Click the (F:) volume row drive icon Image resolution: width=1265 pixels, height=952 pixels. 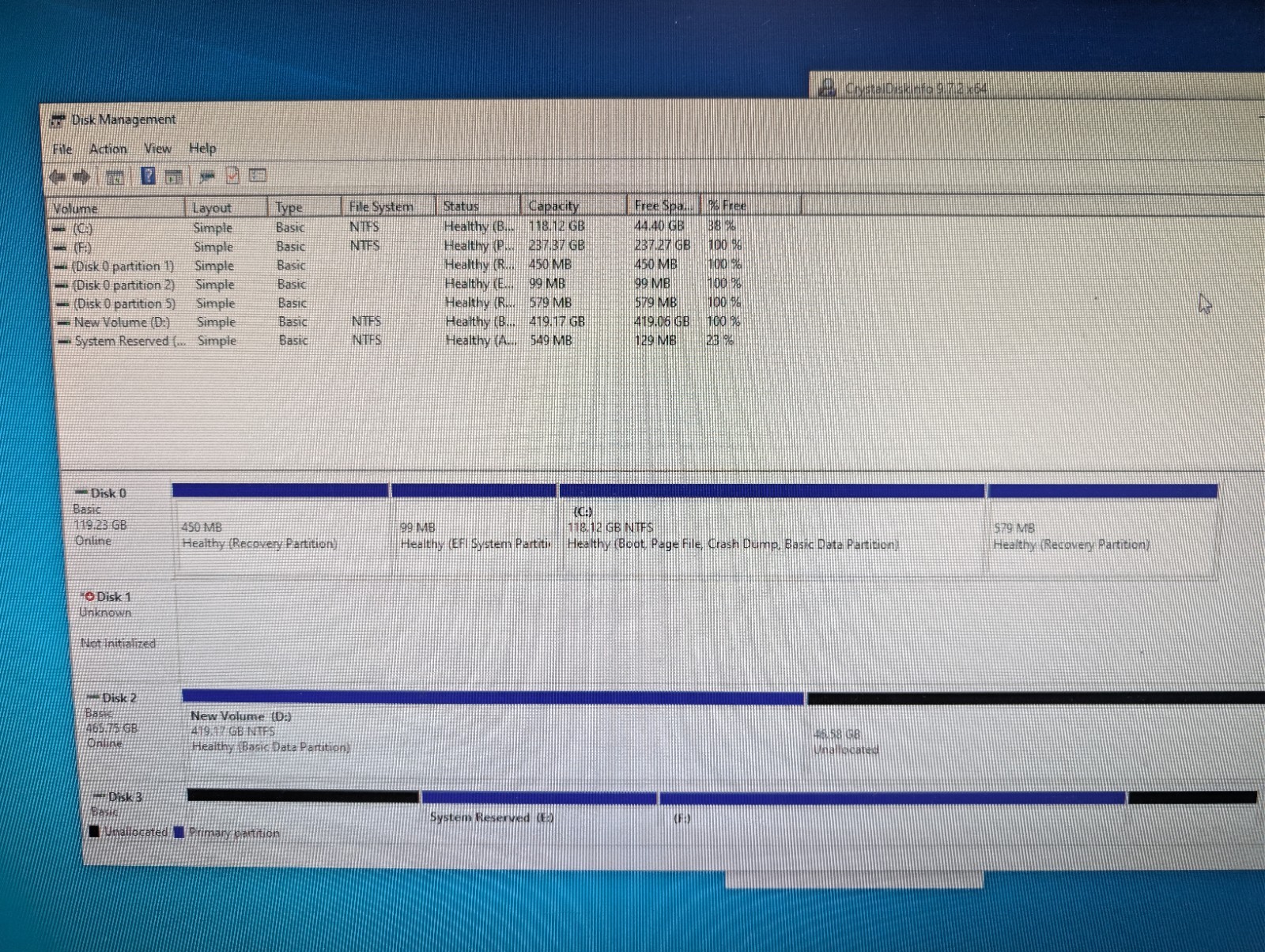61,247
